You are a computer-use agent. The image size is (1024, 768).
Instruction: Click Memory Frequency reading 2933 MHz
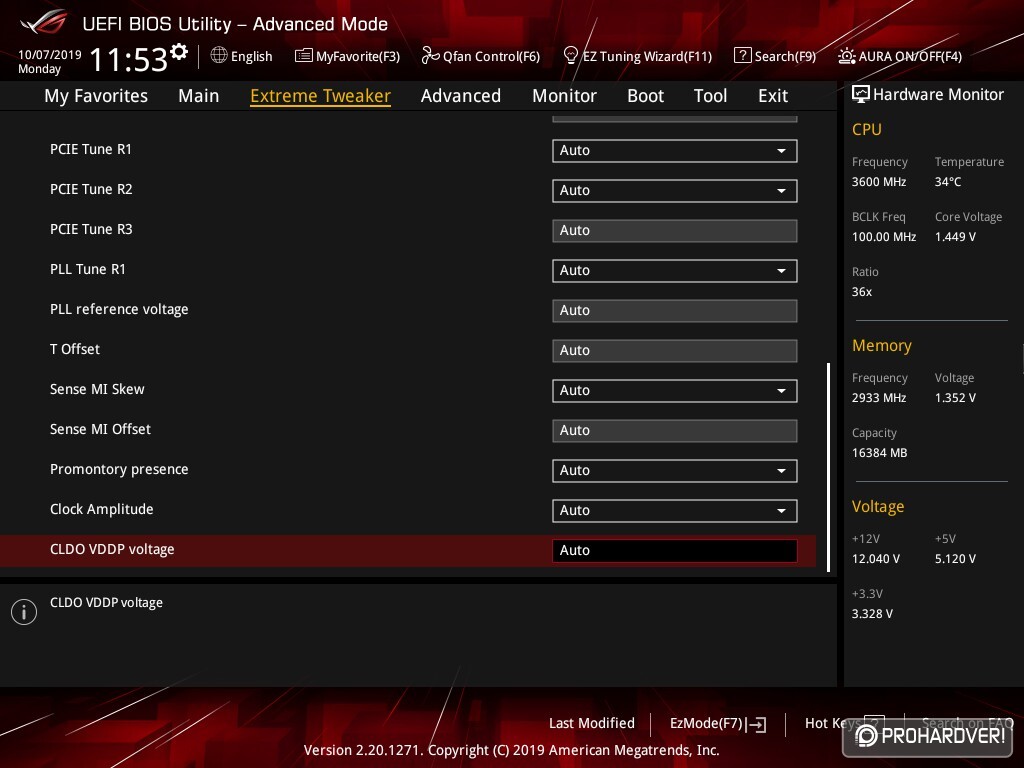(x=878, y=397)
